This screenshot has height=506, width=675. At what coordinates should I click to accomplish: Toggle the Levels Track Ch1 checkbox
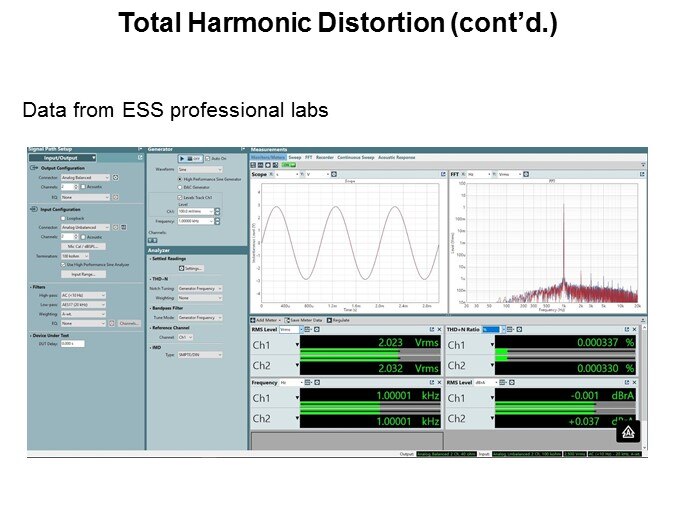[180, 197]
